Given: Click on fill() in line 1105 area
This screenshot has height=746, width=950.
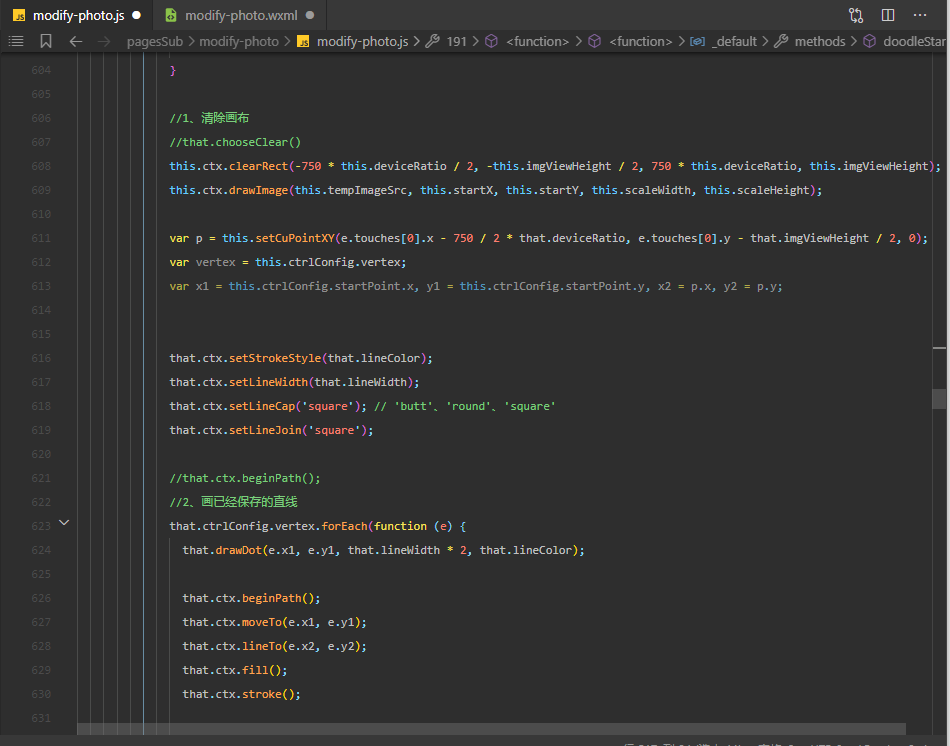Looking at the screenshot, I should point(261,670).
